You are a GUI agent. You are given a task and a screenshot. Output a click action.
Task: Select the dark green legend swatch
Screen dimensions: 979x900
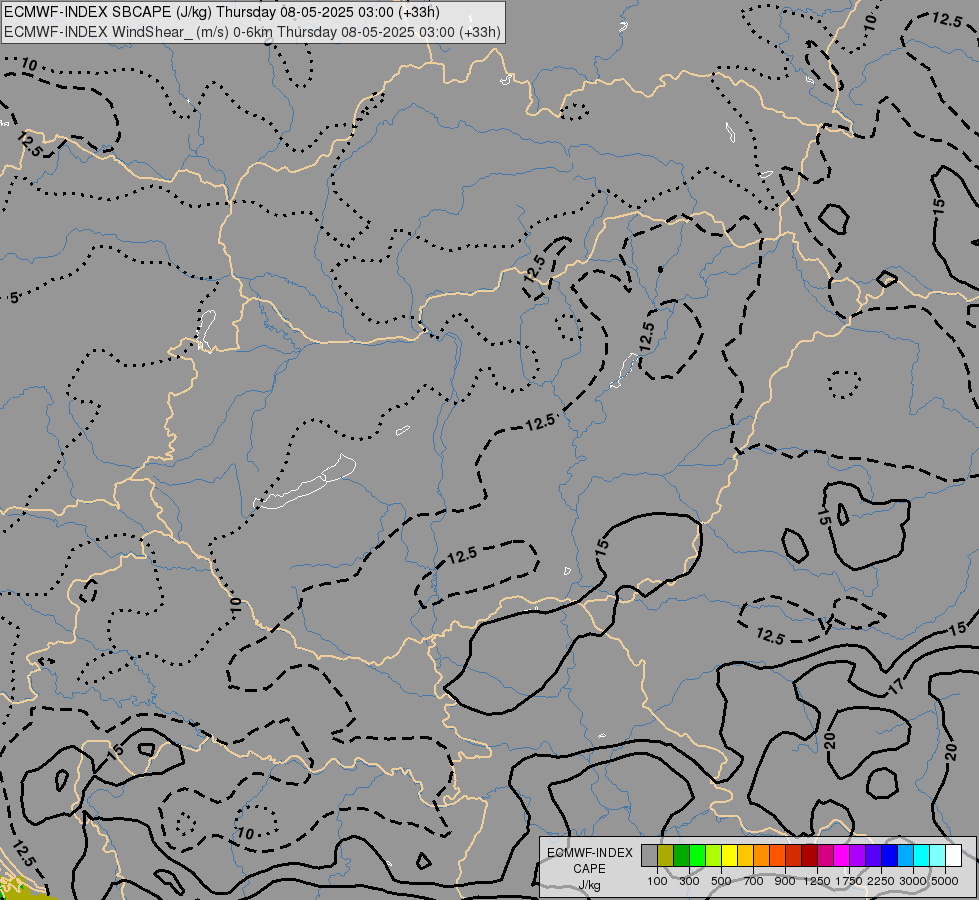pyautogui.click(x=682, y=856)
